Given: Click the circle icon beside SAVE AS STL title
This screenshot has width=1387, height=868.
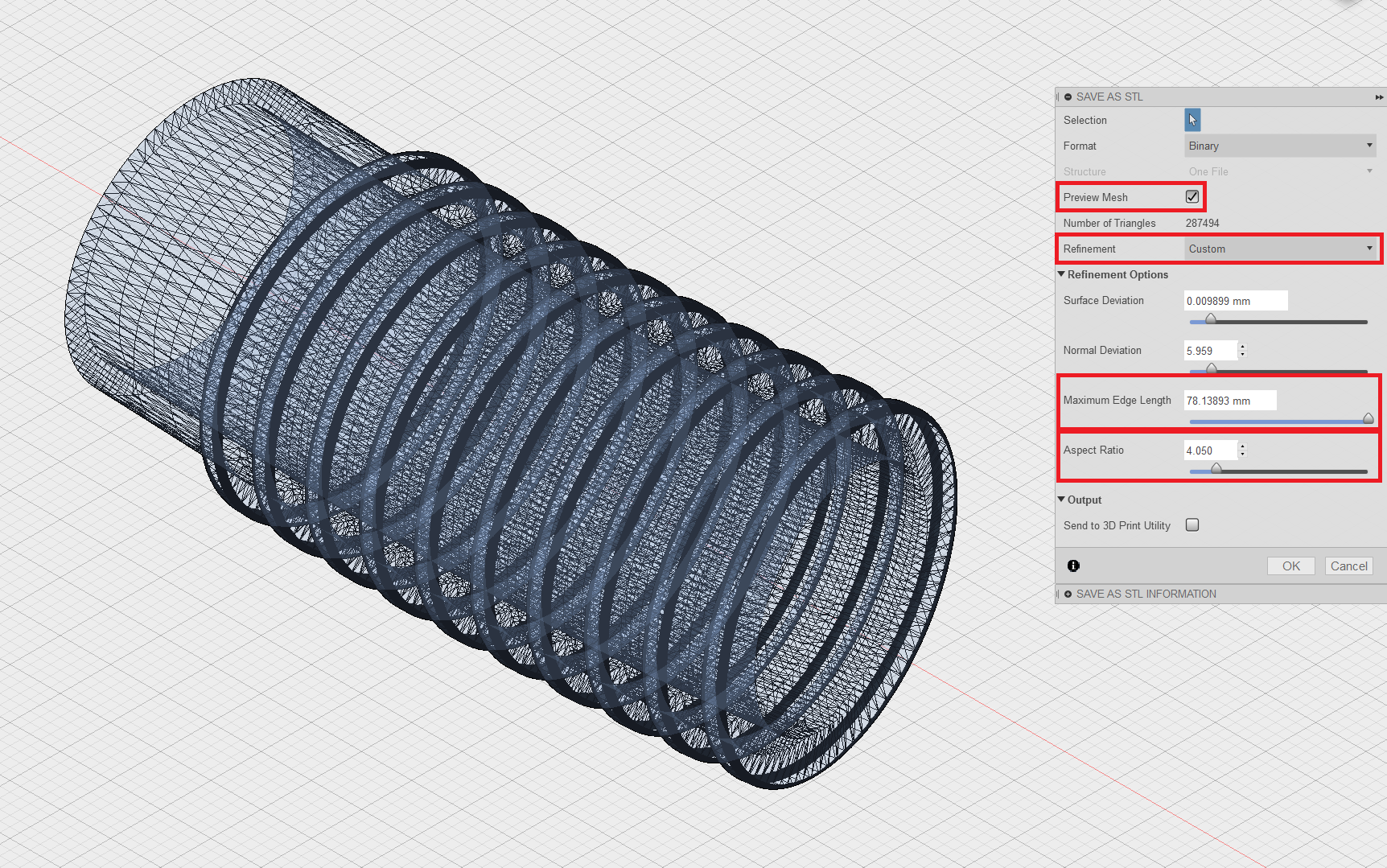Looking at the screenshot, I should pyautogui.click(x=1068, y=97).
